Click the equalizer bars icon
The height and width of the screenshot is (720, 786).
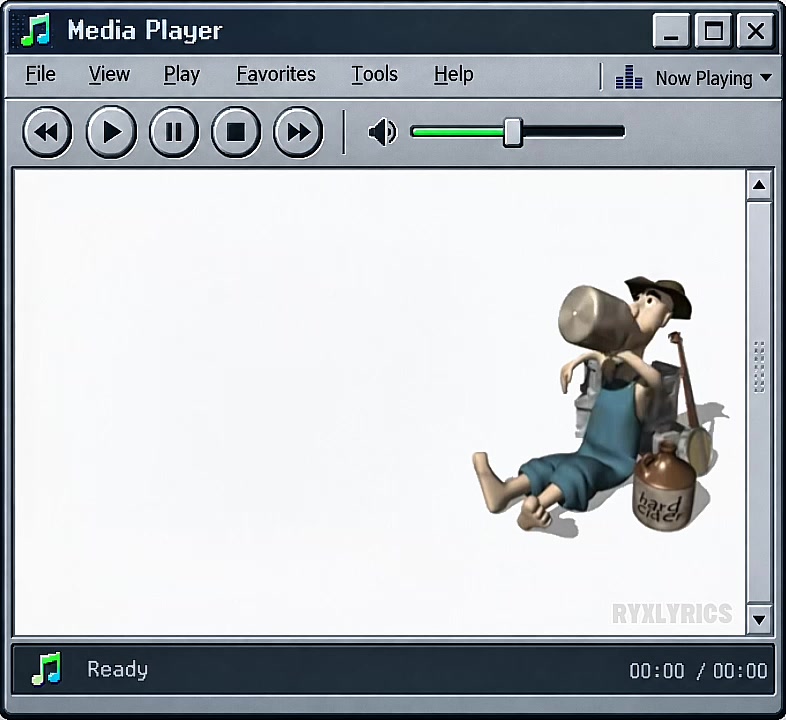629,77
